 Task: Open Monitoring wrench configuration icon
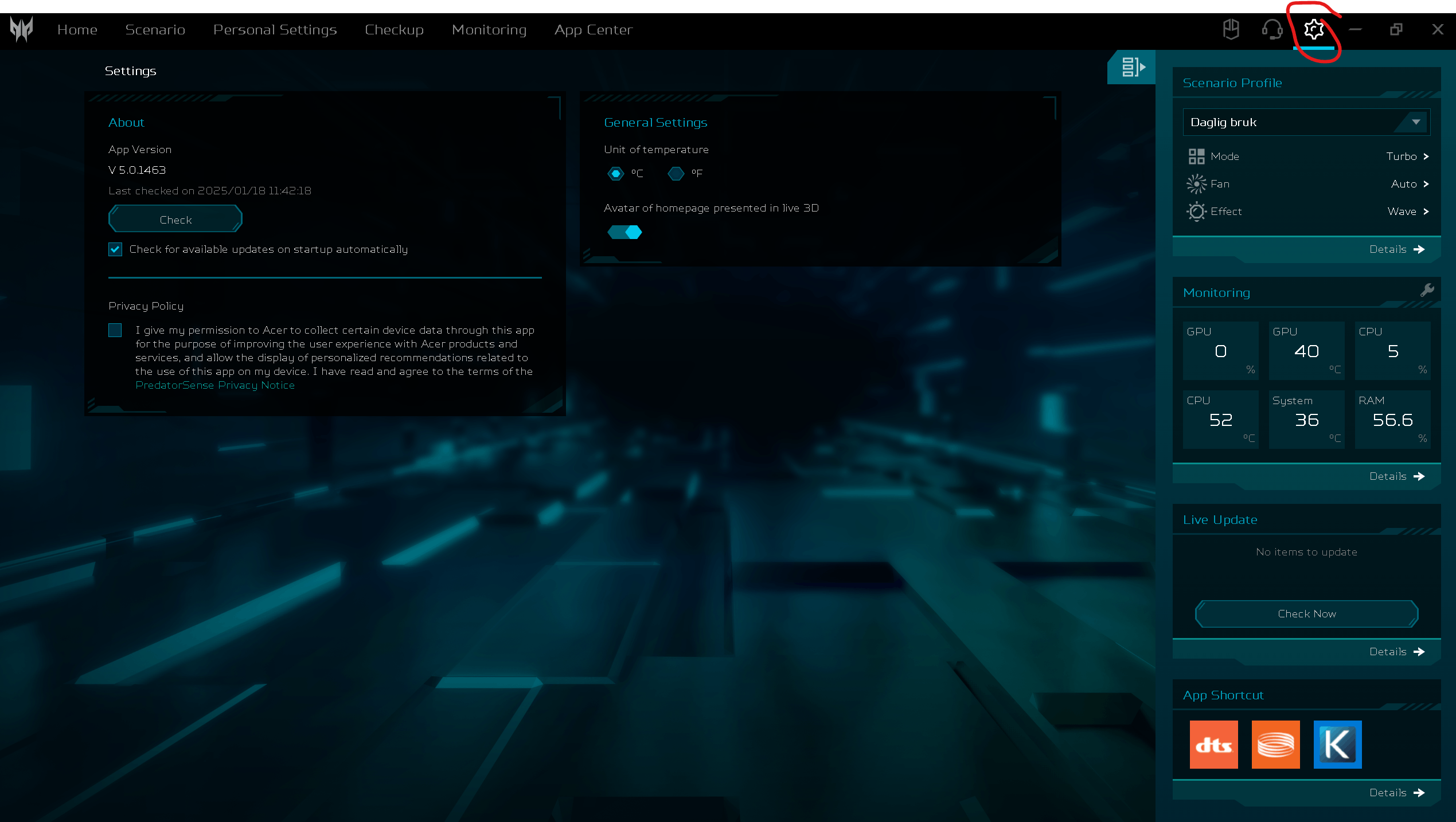point(1427,290)
